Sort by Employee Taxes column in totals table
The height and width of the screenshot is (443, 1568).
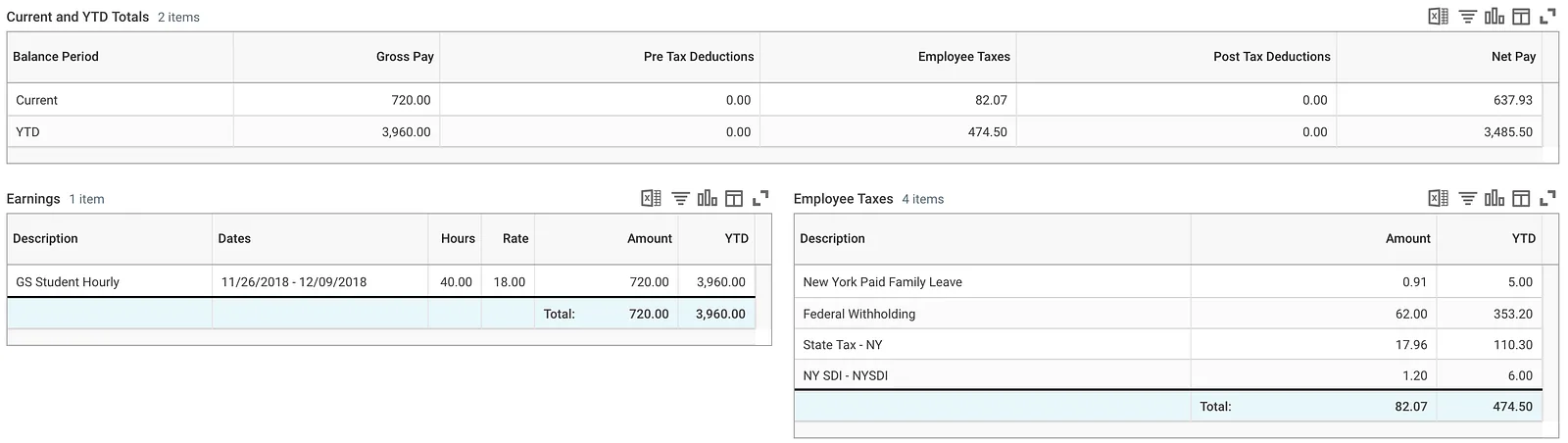[x=888, y=57]
